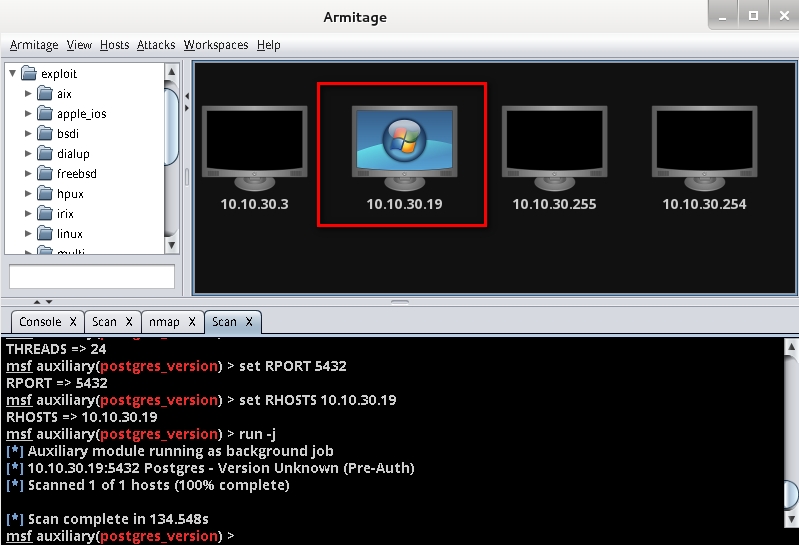Click the irix folder icon
799x545 pixels.
click(45, 213)
